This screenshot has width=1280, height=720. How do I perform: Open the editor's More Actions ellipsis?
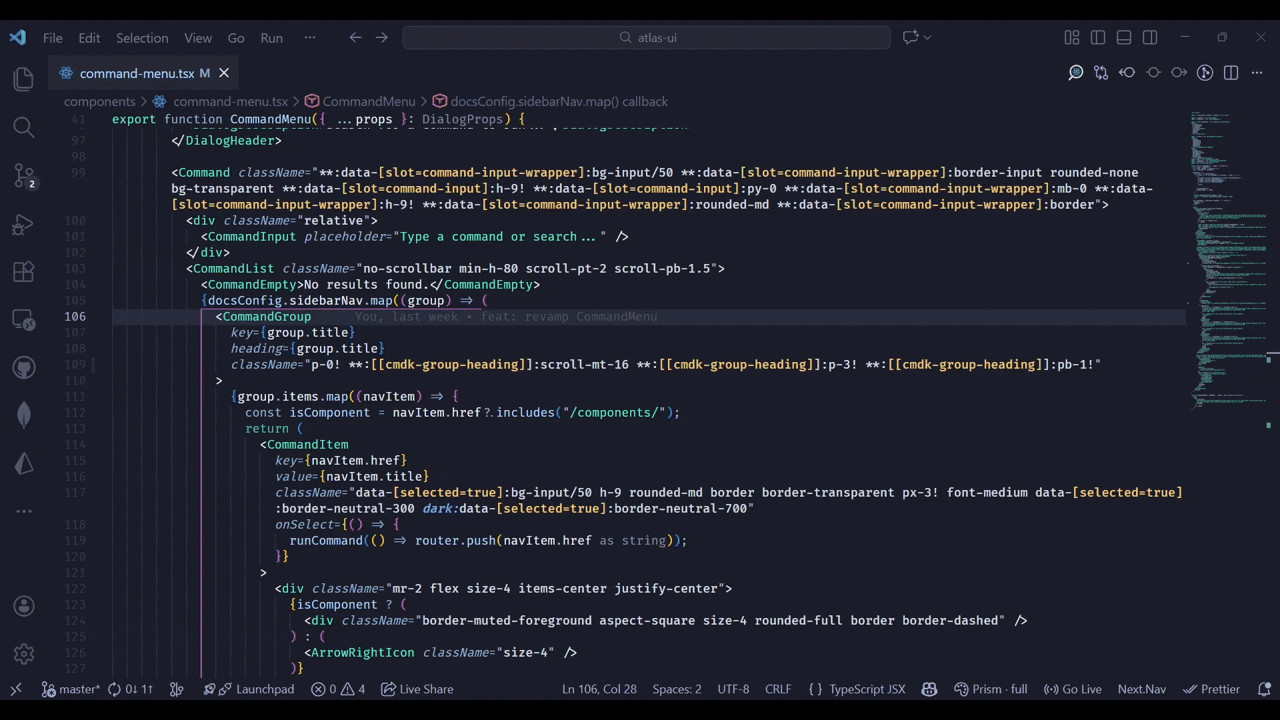pyautogui.click(x=1257, y=73)
